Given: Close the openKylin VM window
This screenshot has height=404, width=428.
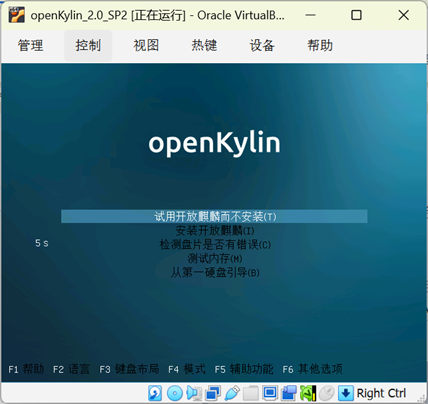Looking at the screenshot, I should 404,15.
